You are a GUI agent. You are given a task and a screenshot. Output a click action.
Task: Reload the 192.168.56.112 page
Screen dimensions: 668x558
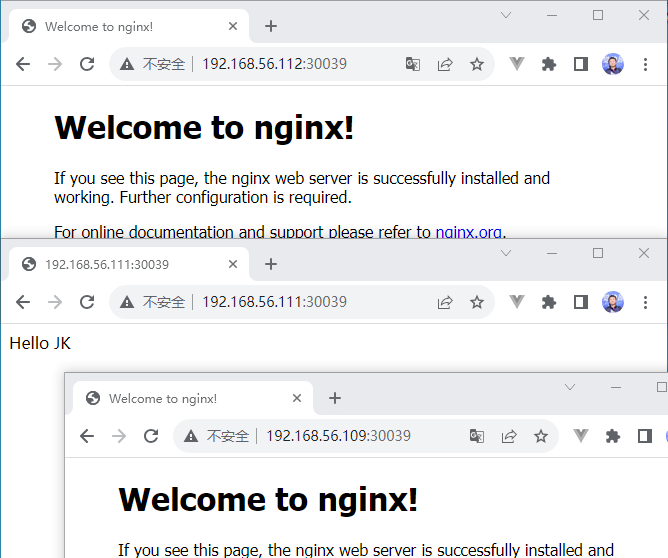87,64
